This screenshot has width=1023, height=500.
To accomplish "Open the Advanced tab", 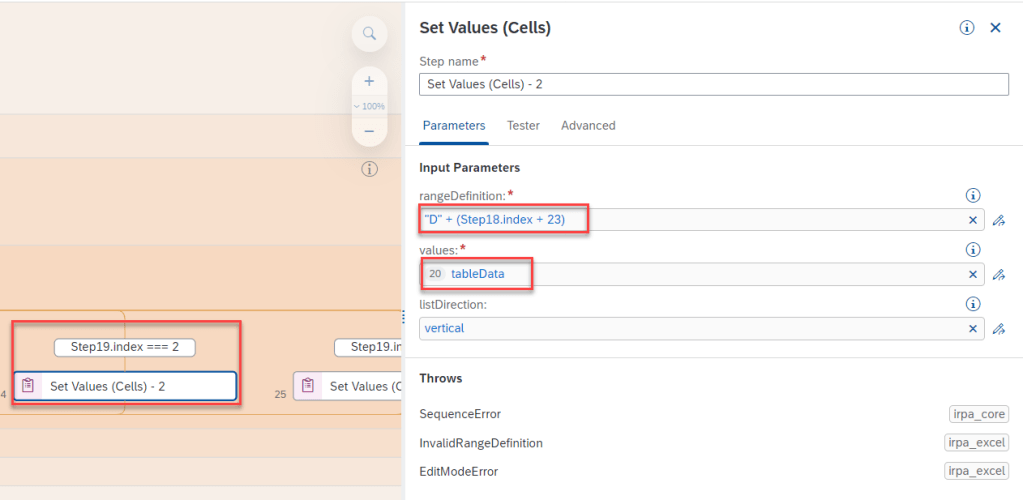I will (588, 126).
